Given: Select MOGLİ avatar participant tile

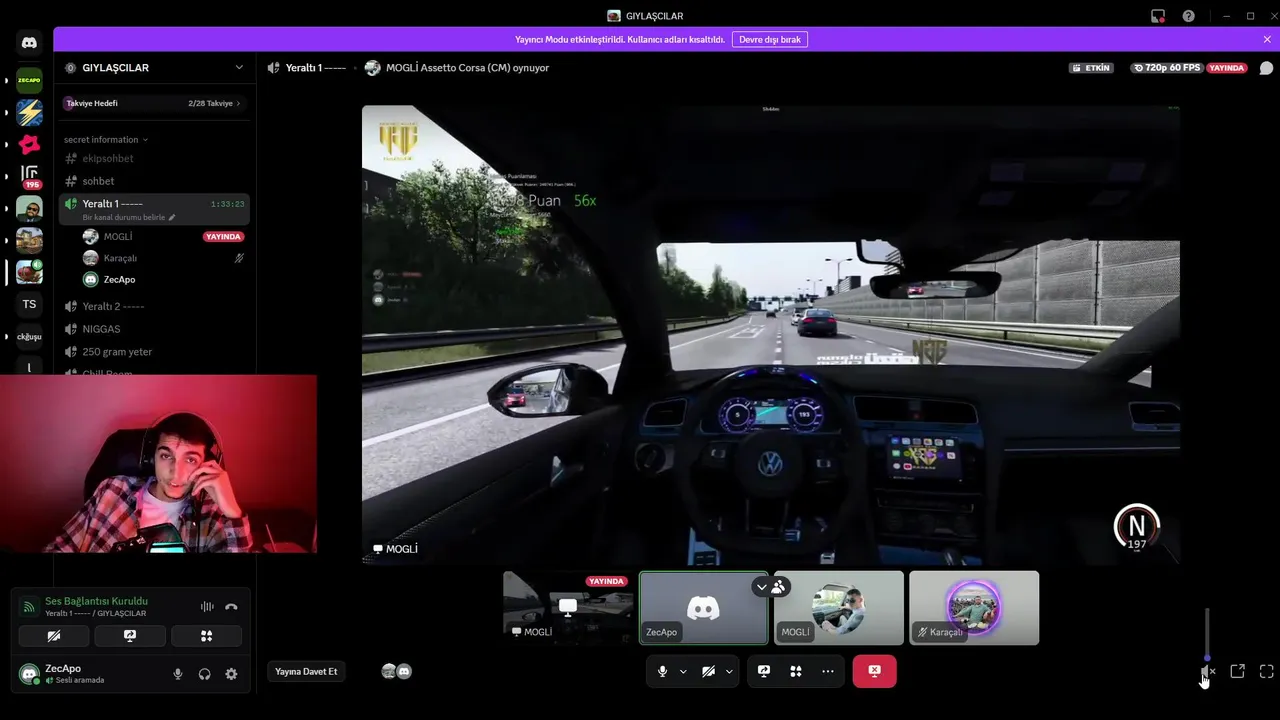Looking at the screenshot, I should coord(839,607).
